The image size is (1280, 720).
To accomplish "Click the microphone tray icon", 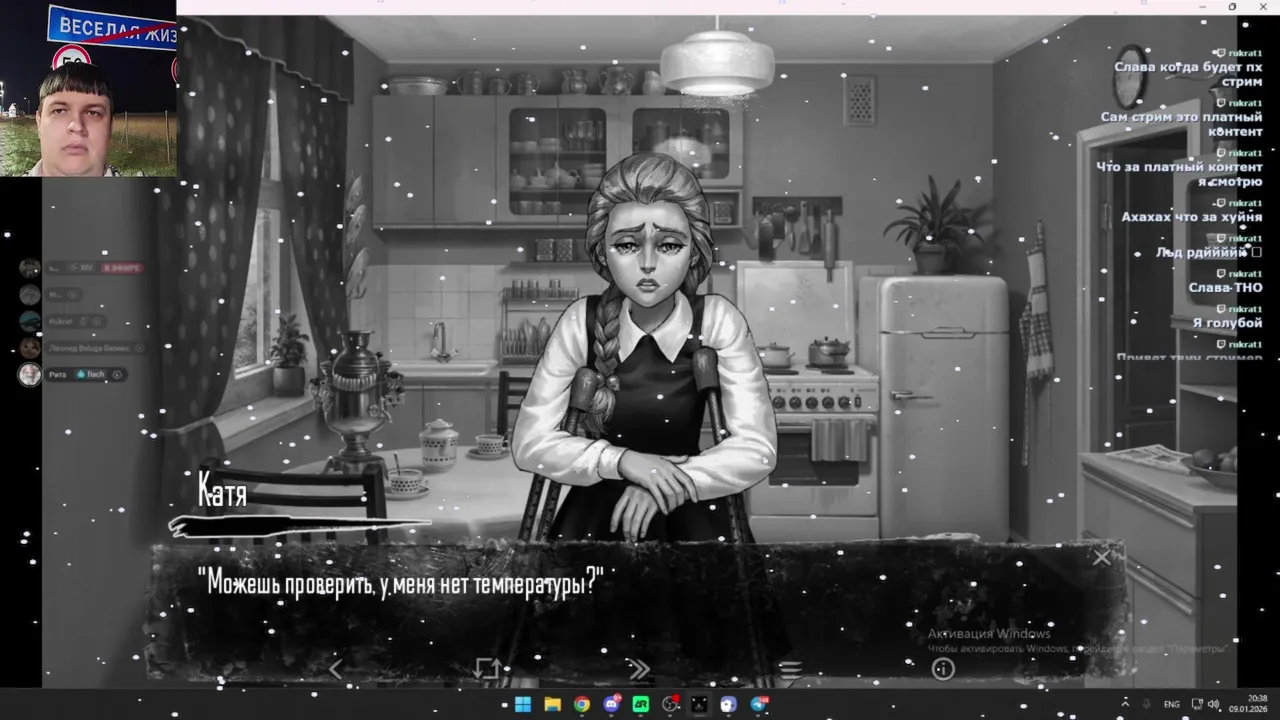I will click(1146, 704).
